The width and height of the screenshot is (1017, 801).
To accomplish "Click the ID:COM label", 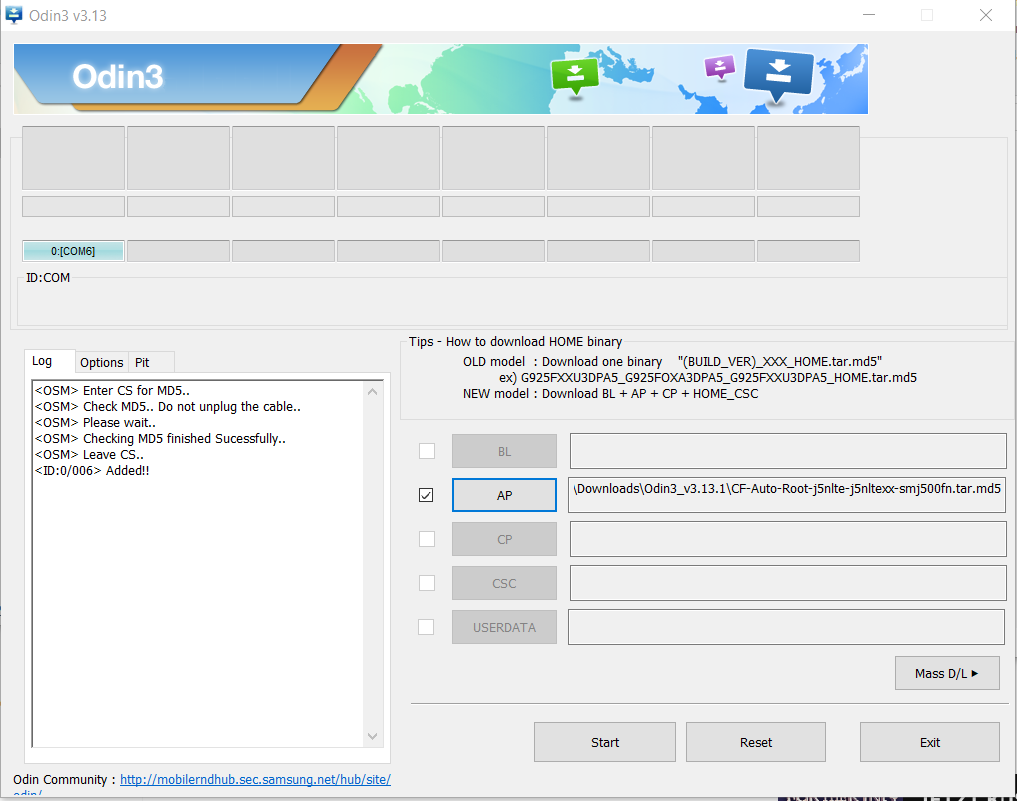I will pyautogui.click(x=48, y=278).
